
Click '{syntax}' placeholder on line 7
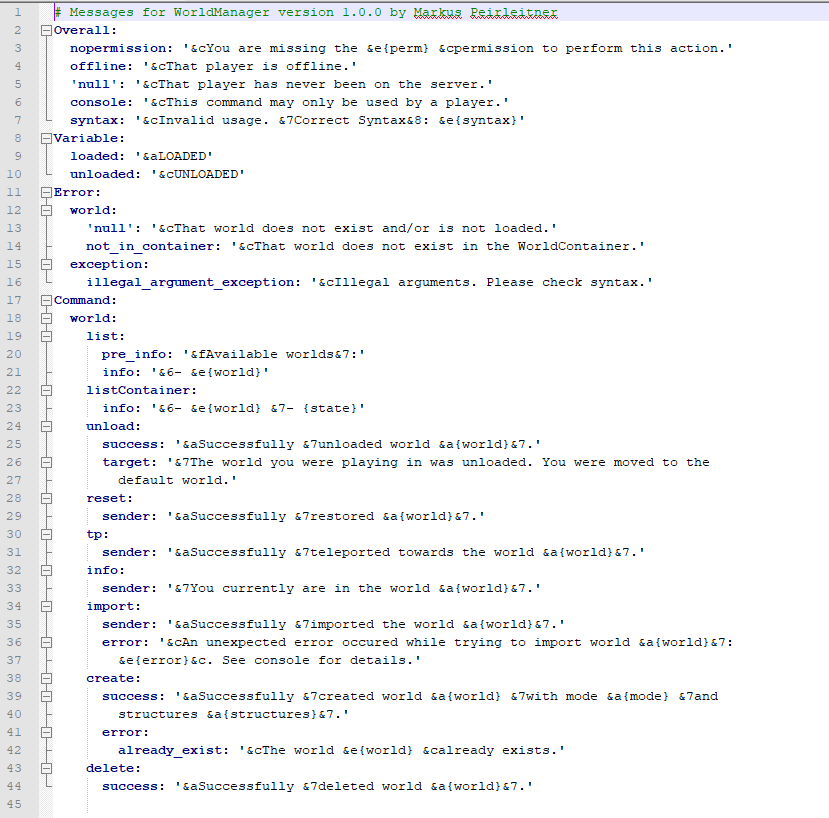coord(485,120)
